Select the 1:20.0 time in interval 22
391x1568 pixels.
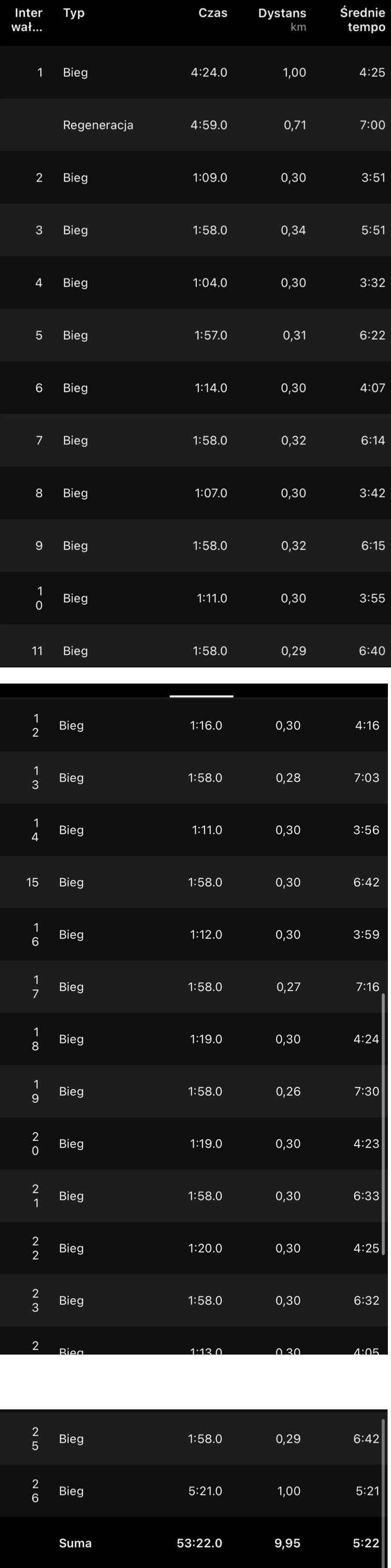tap(206, 1248)
